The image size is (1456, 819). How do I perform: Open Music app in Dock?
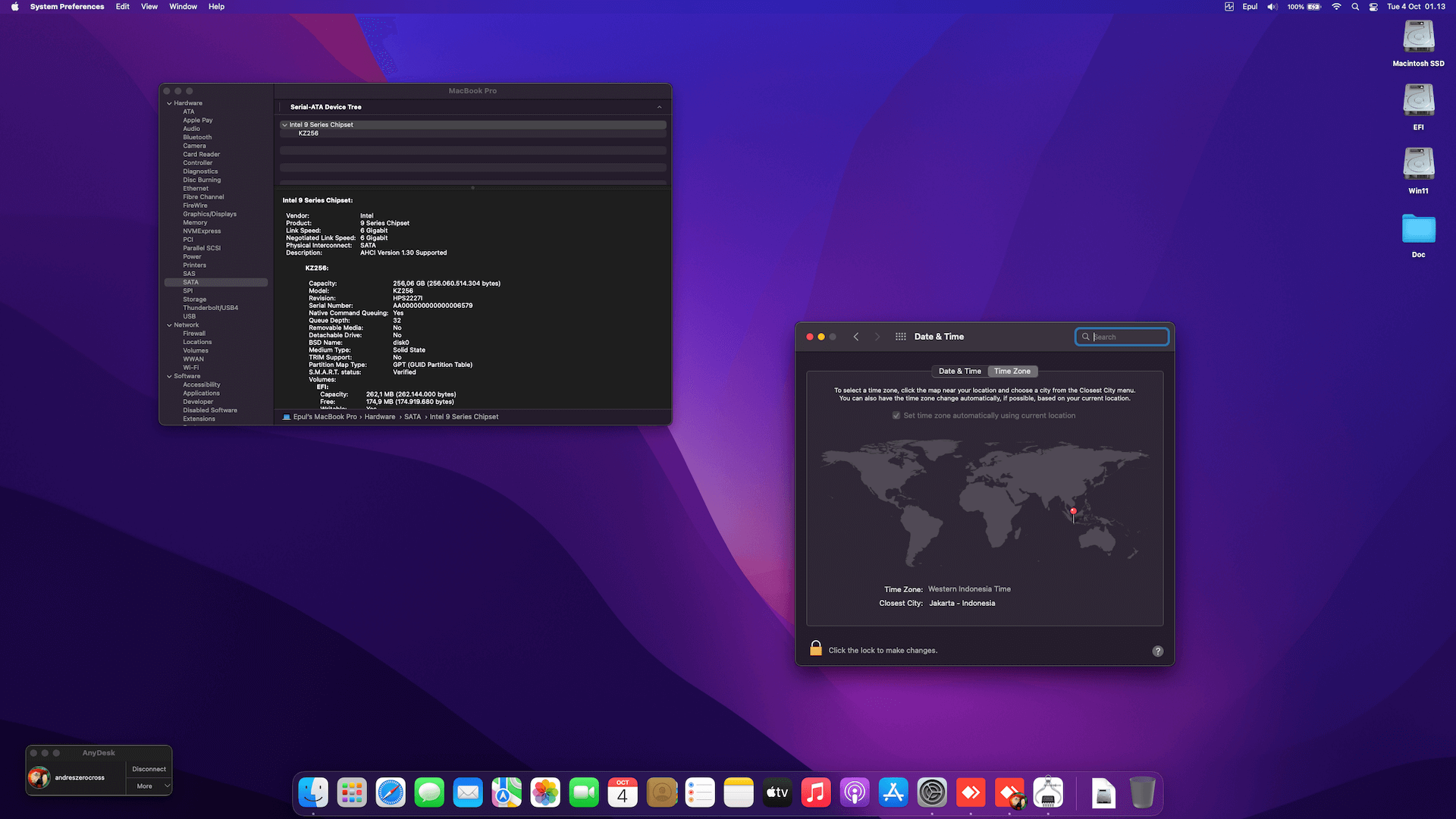[816, 792]
